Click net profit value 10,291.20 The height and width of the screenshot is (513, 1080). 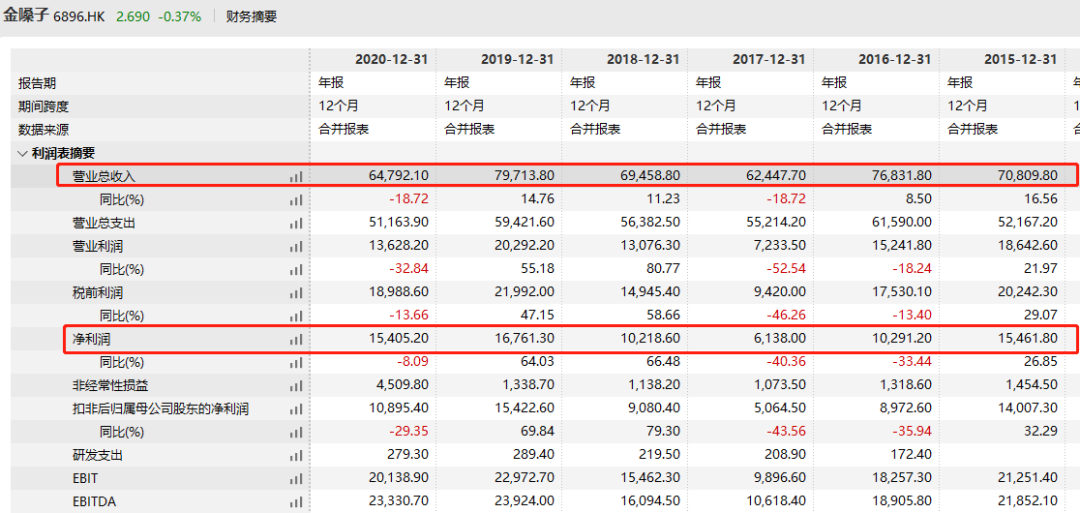point(902,339)
